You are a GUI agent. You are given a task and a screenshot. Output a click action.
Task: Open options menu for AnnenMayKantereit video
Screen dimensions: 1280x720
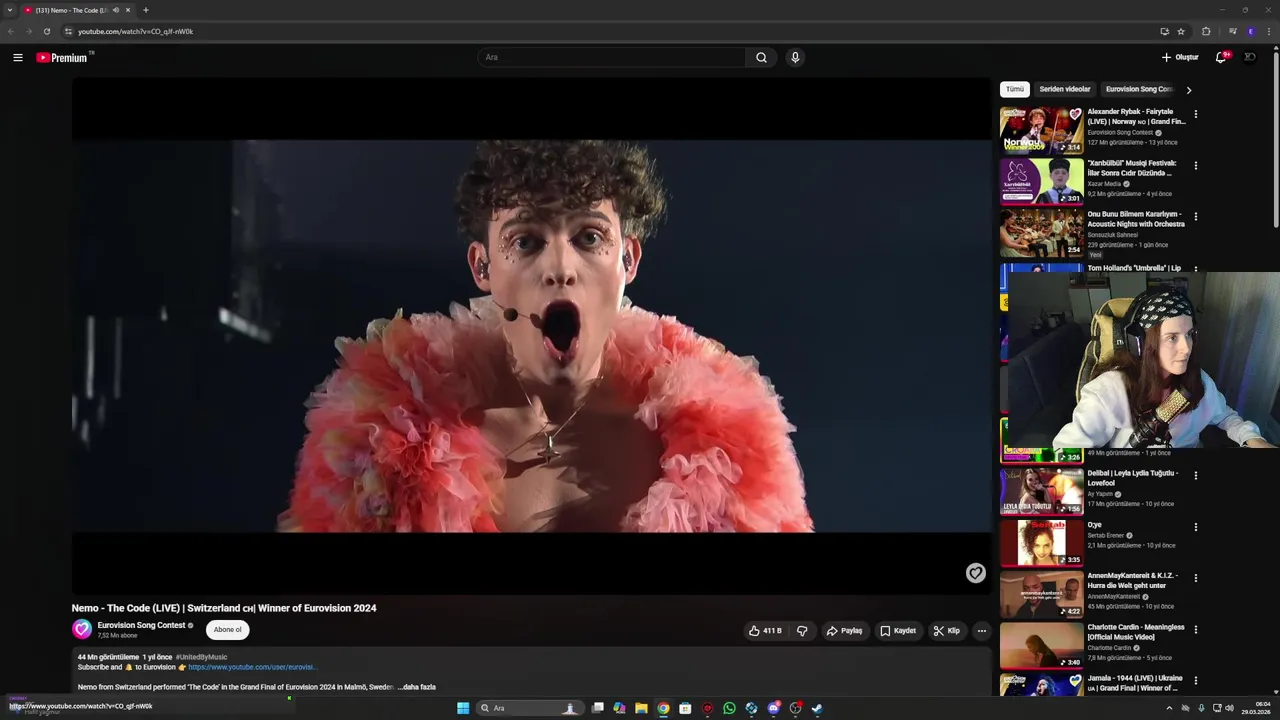(x=1195, y=578)
